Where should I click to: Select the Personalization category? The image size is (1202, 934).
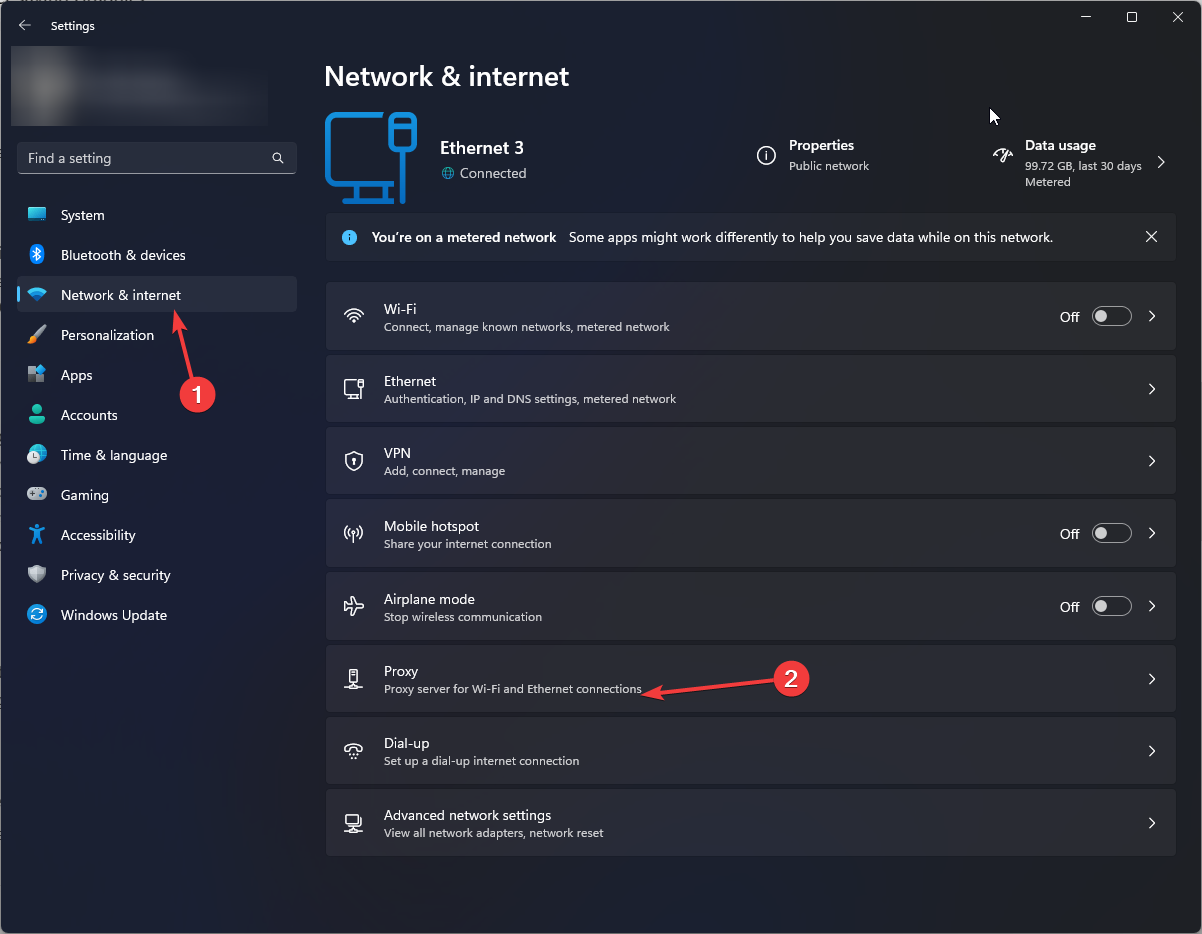[x=157, y=335]
